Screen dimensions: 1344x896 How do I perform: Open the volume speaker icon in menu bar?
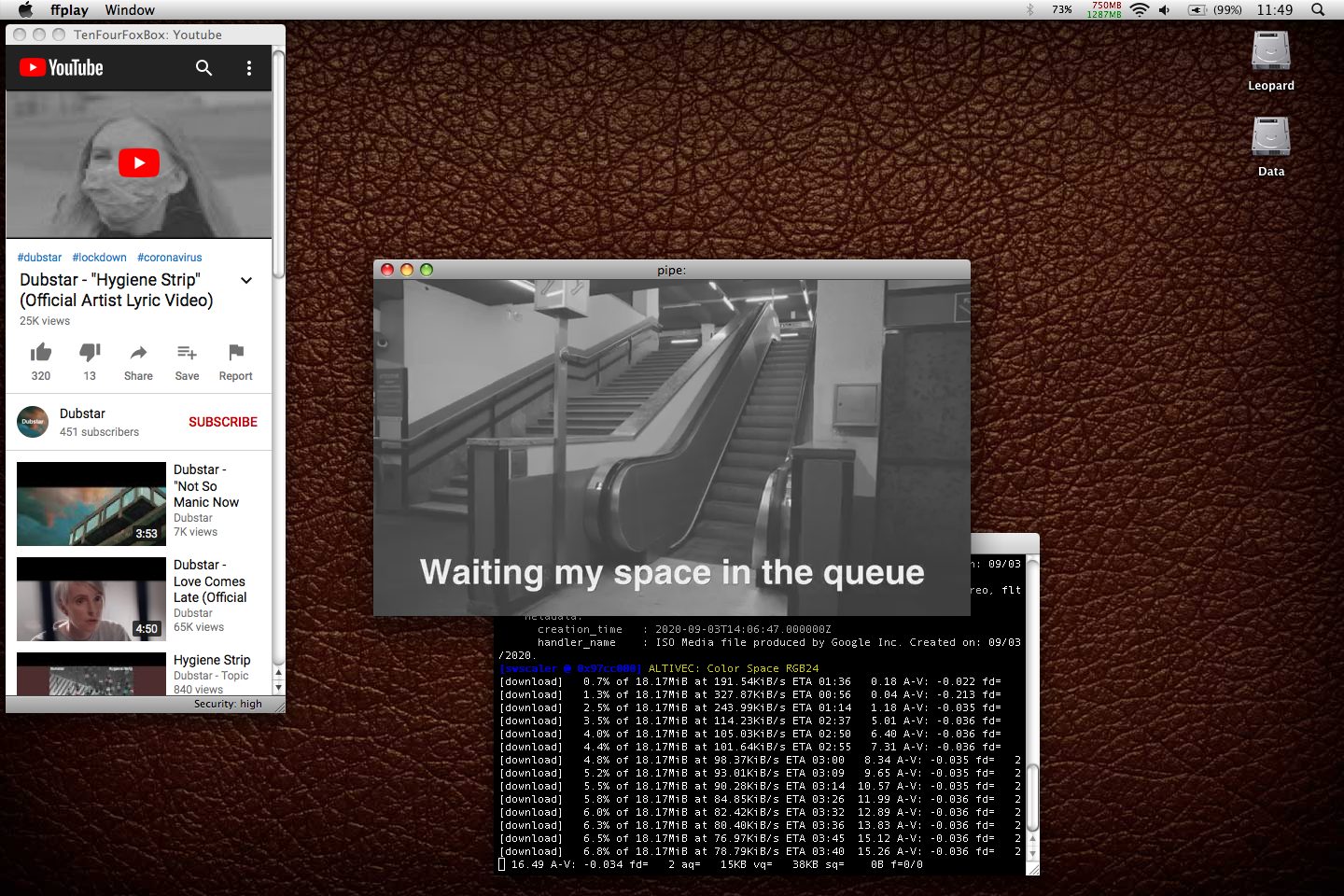point(1164,9)
